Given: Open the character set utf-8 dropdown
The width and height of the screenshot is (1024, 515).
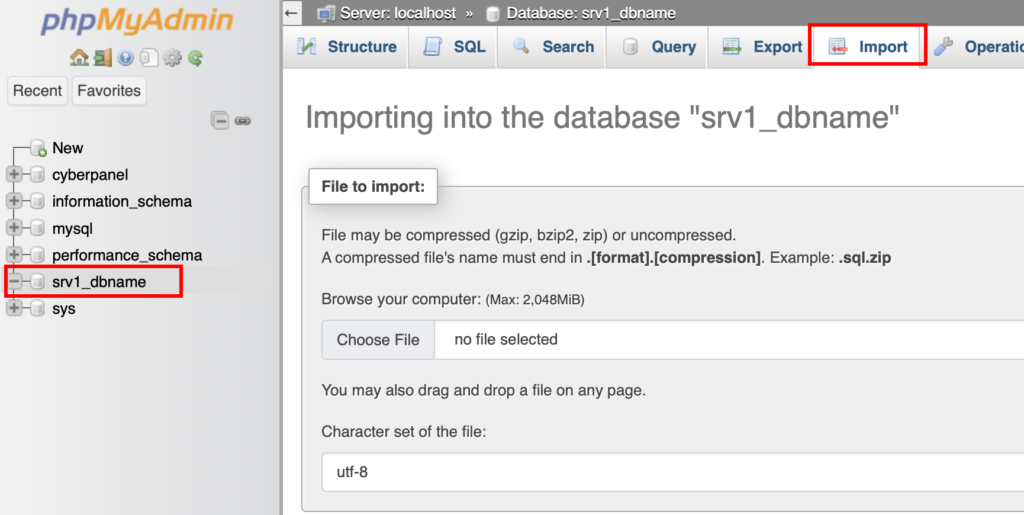Looking at the screenshot, I should click(x=673, y=472).
